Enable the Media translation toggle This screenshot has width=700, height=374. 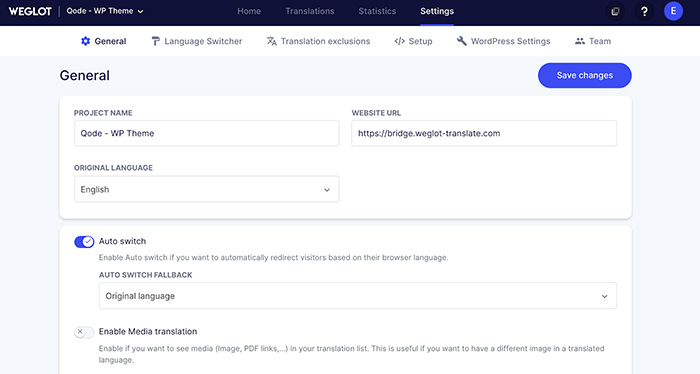[84, 332]
